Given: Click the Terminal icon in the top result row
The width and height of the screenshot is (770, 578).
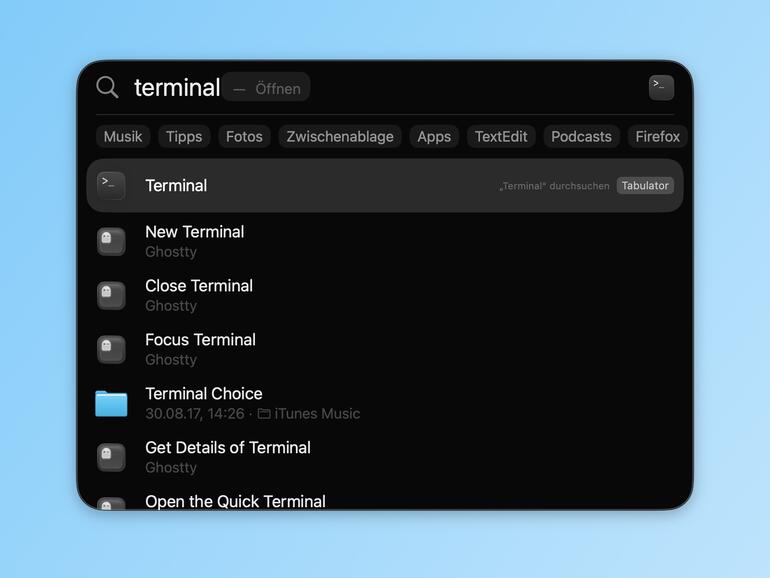Looking at the screenshot, I should point(111,186).
